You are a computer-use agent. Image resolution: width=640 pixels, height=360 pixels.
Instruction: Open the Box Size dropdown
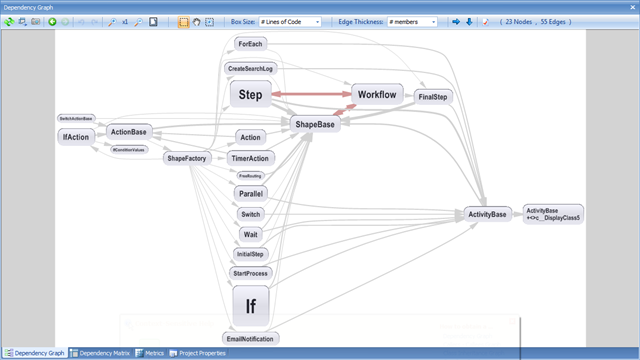290,22
